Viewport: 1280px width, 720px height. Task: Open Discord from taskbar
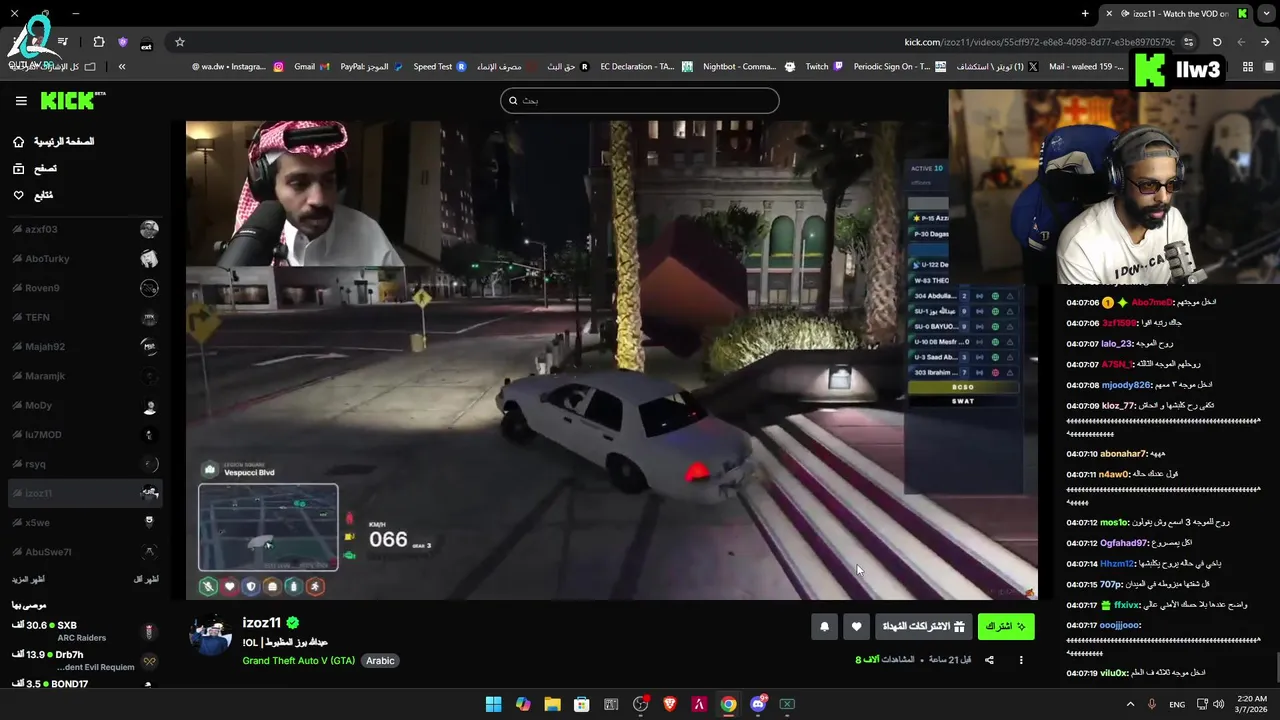(758, 704)
